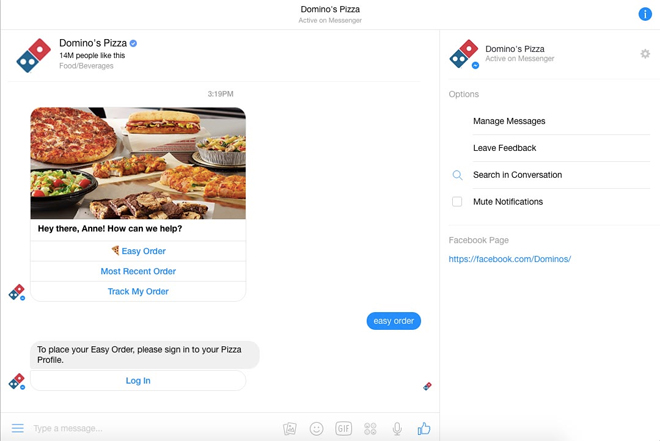Click the small seen-by Domino's read receipt icon

pos(427,386)
